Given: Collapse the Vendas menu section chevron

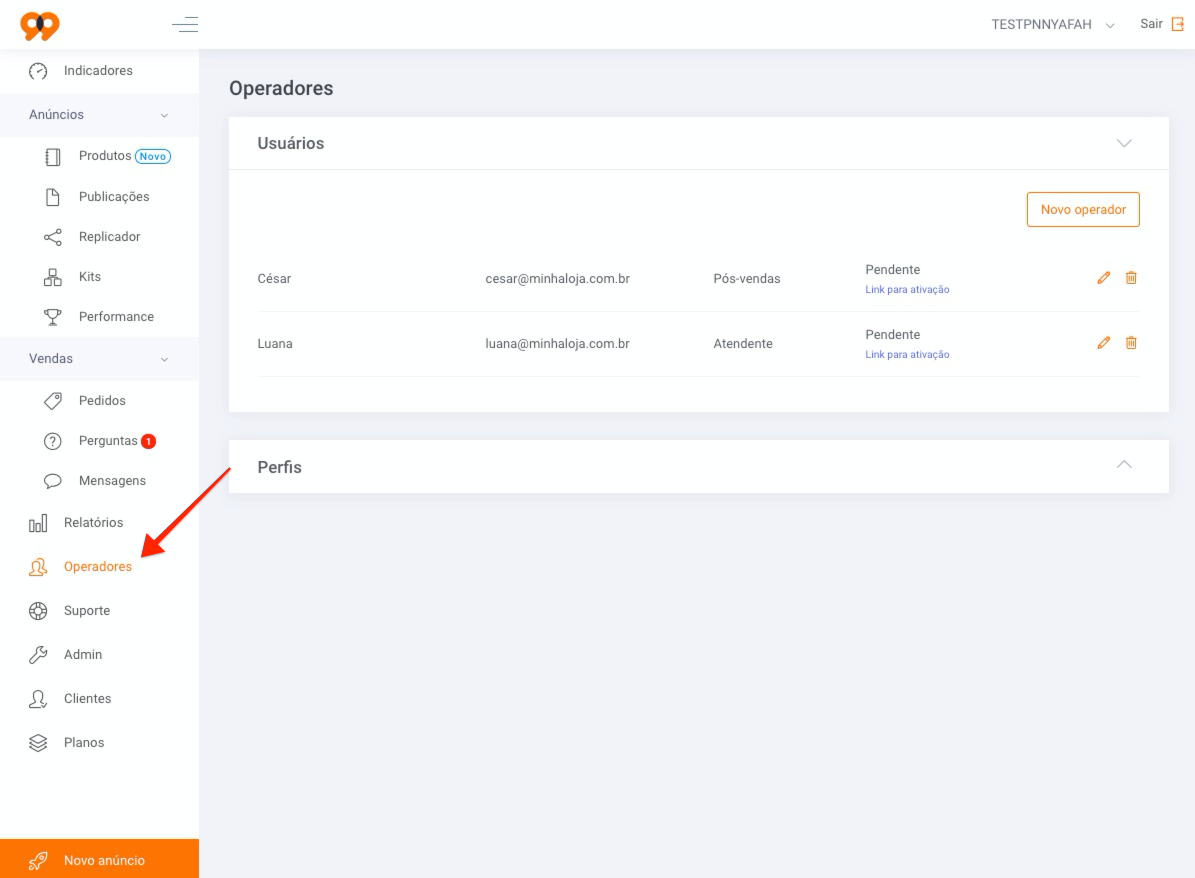Looking at the screenshot, I should coord(164,359).
